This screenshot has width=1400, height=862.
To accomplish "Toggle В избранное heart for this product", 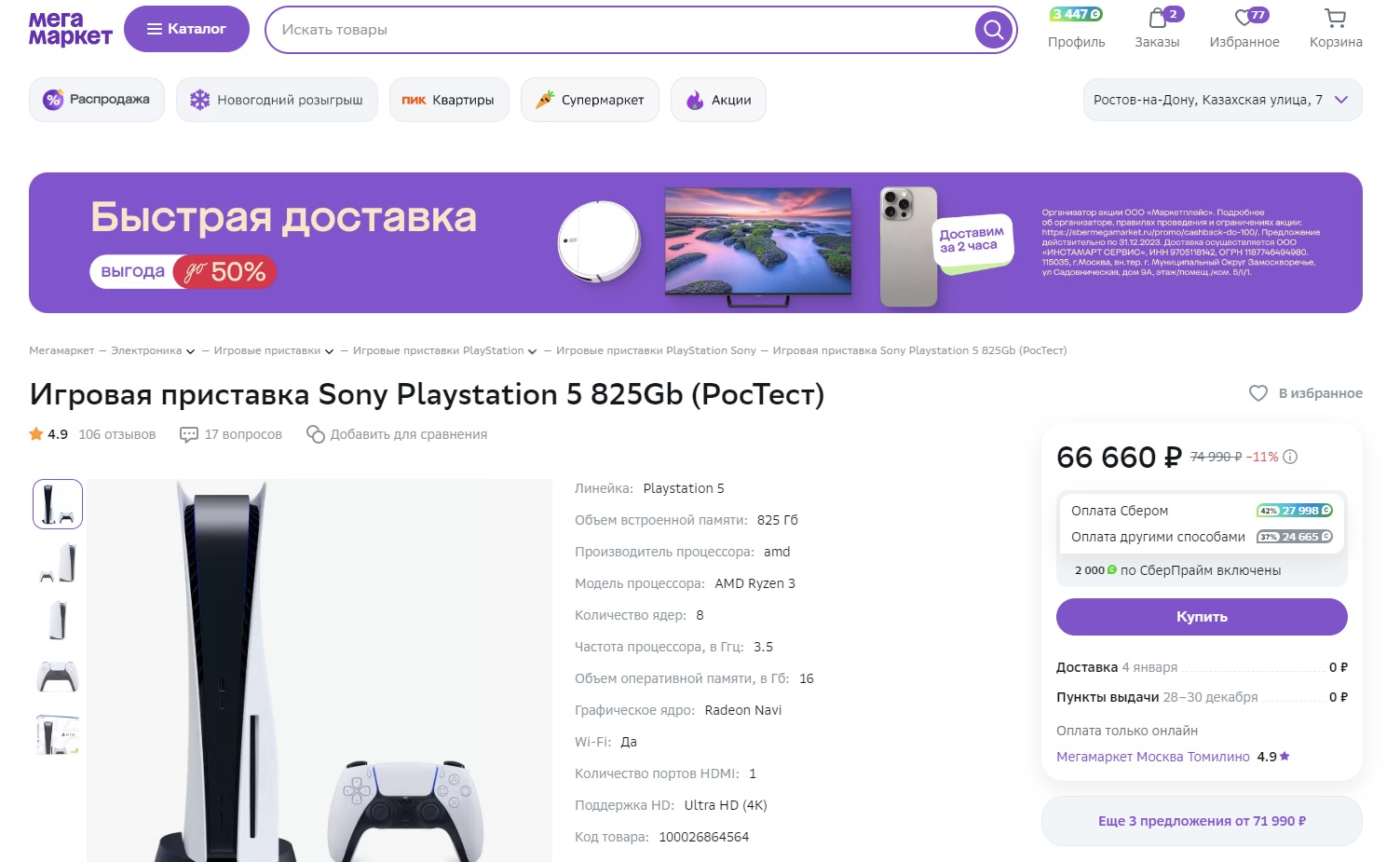I will [x=1258, y=393].
